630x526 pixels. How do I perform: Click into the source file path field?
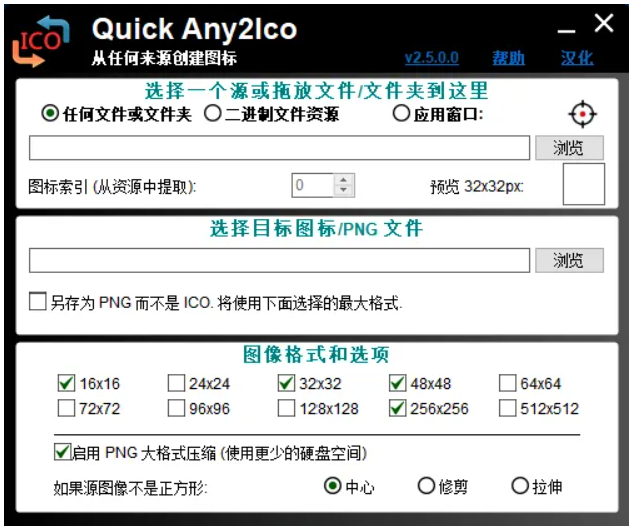tap(279, 148)
